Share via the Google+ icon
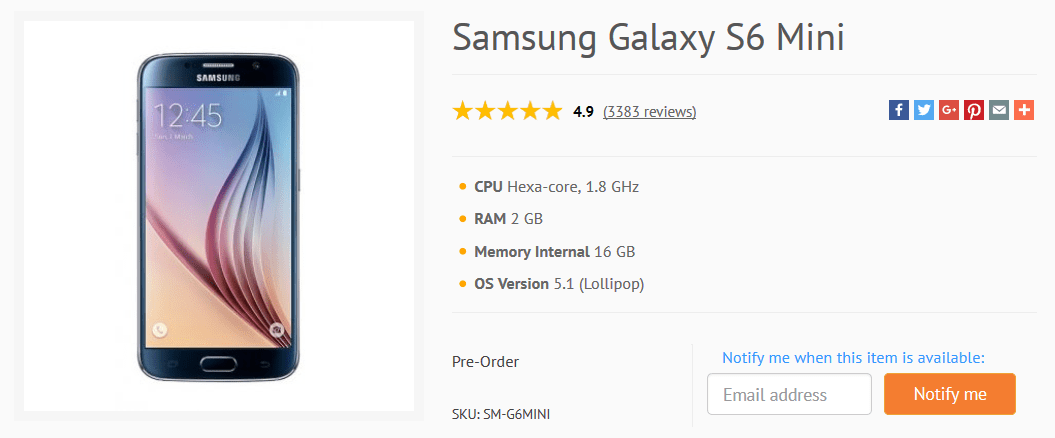This screenshot has height=438, width=1055. 949,111
